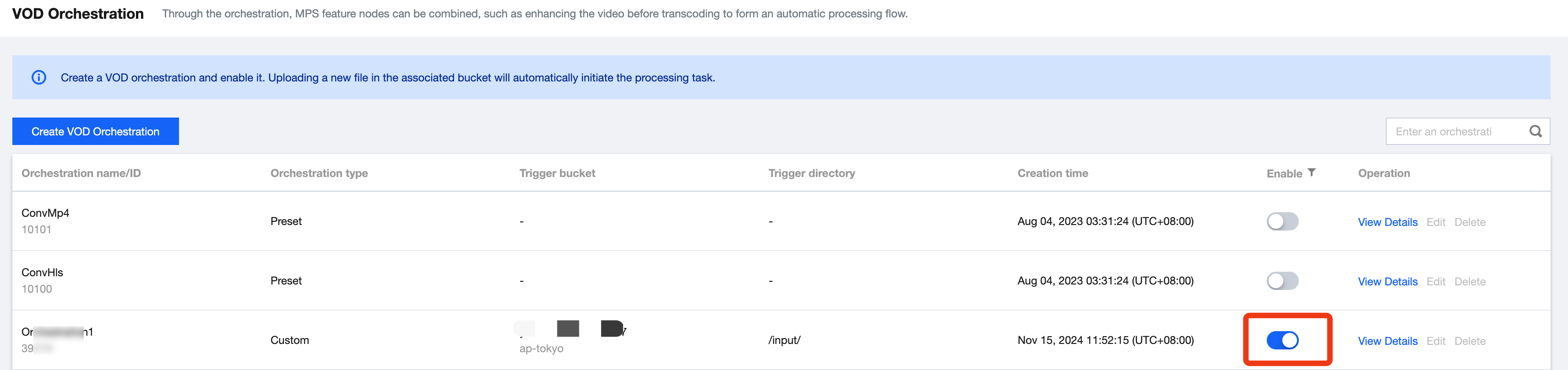Enable the ConvMp4 orchestration toggle

[1282, 221]
